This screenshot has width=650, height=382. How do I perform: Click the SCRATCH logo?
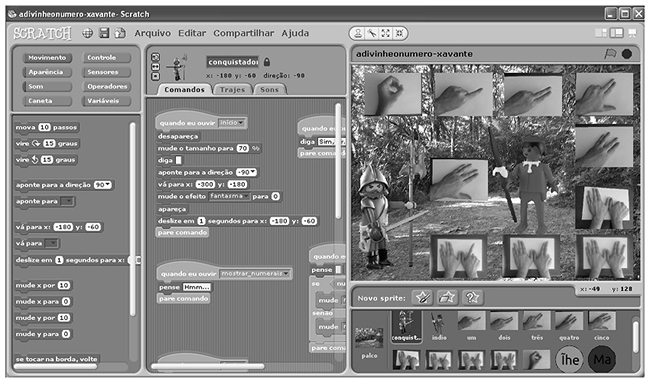[42, 33]
